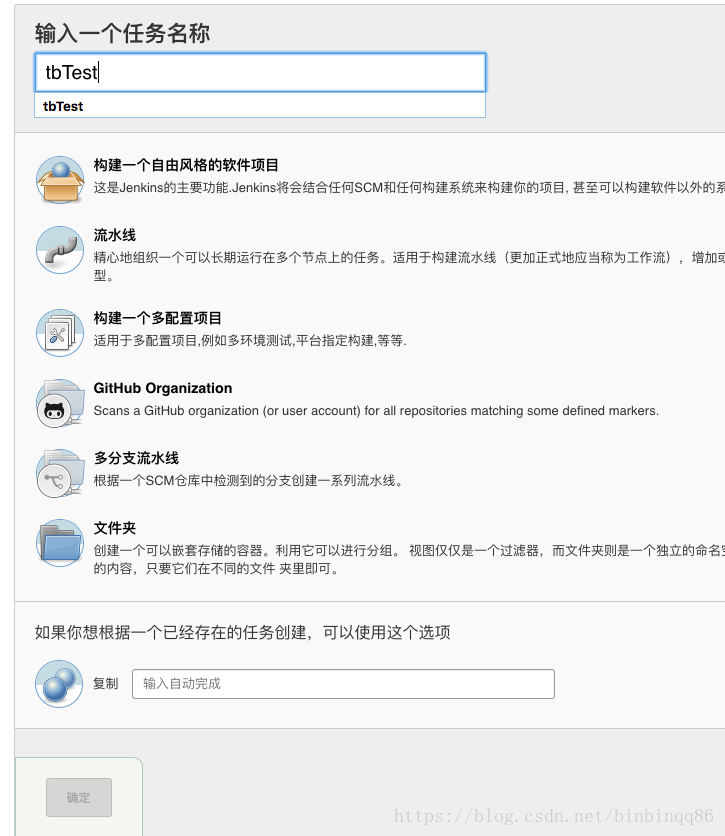Click the copy-from field with 输入自动完成 placeholder
The width and height of the screenshot is (725, 836).
pyautogui.click(x=343, y=684)
